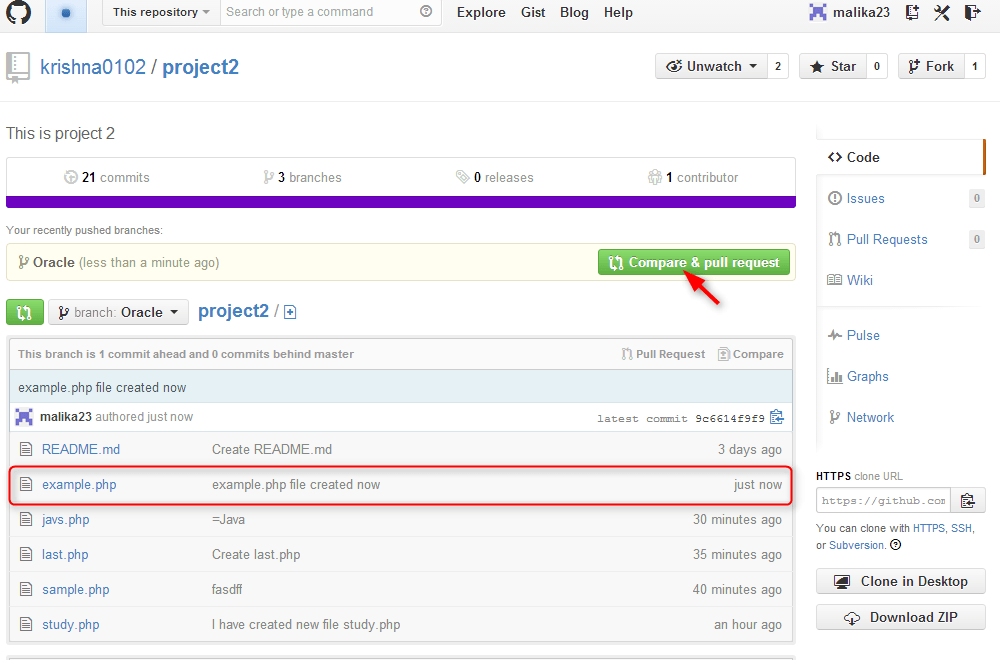The image size is (1000, 660).
Task: Click the sample.php file icon
Action: (26, 589)
